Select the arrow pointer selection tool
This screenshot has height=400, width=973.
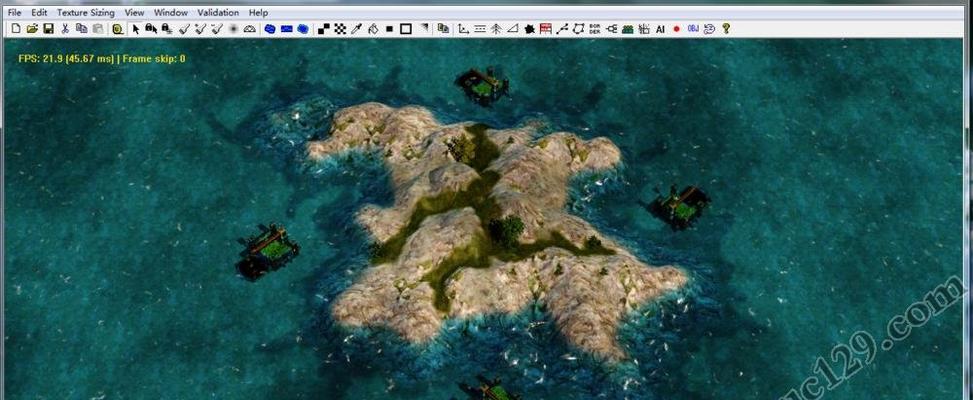pos(136,29)
